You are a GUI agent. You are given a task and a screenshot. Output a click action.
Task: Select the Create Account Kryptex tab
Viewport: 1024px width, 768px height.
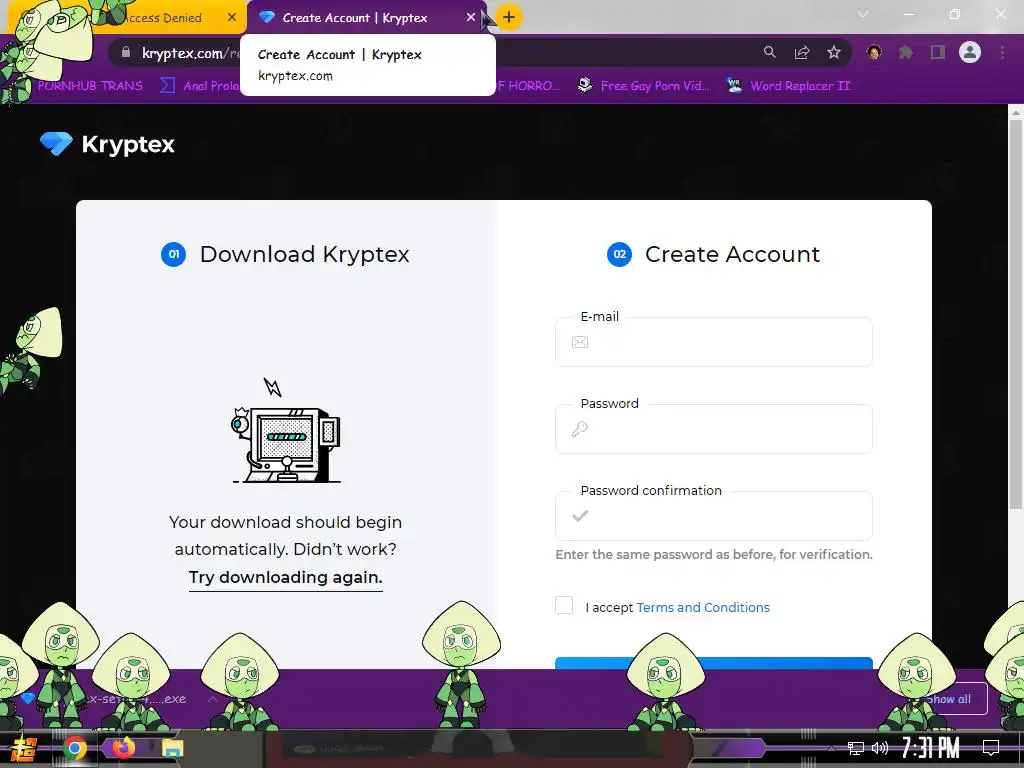[366, 18]
